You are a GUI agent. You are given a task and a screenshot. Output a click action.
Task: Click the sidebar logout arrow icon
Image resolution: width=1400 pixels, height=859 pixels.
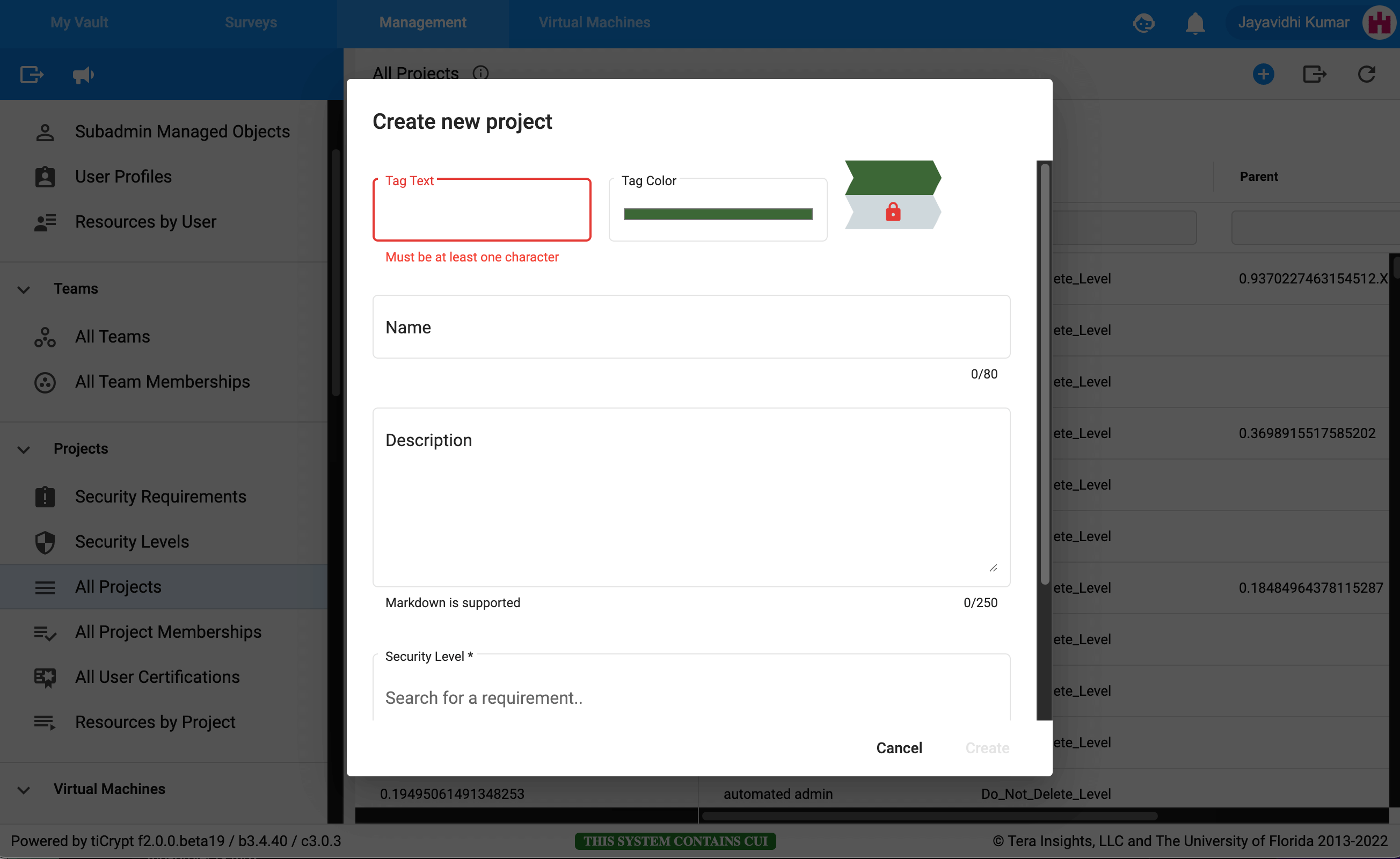32,75
